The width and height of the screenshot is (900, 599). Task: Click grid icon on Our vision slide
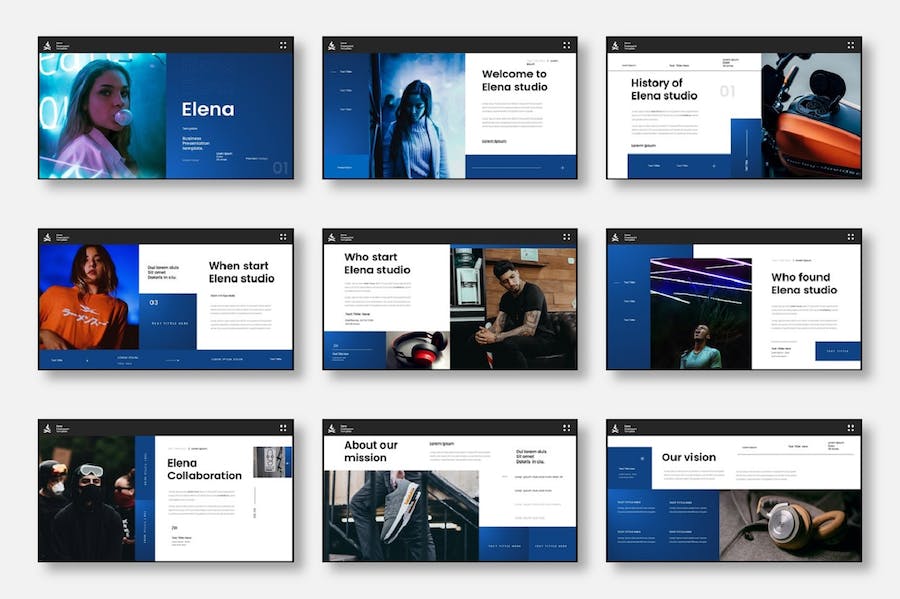851,428
